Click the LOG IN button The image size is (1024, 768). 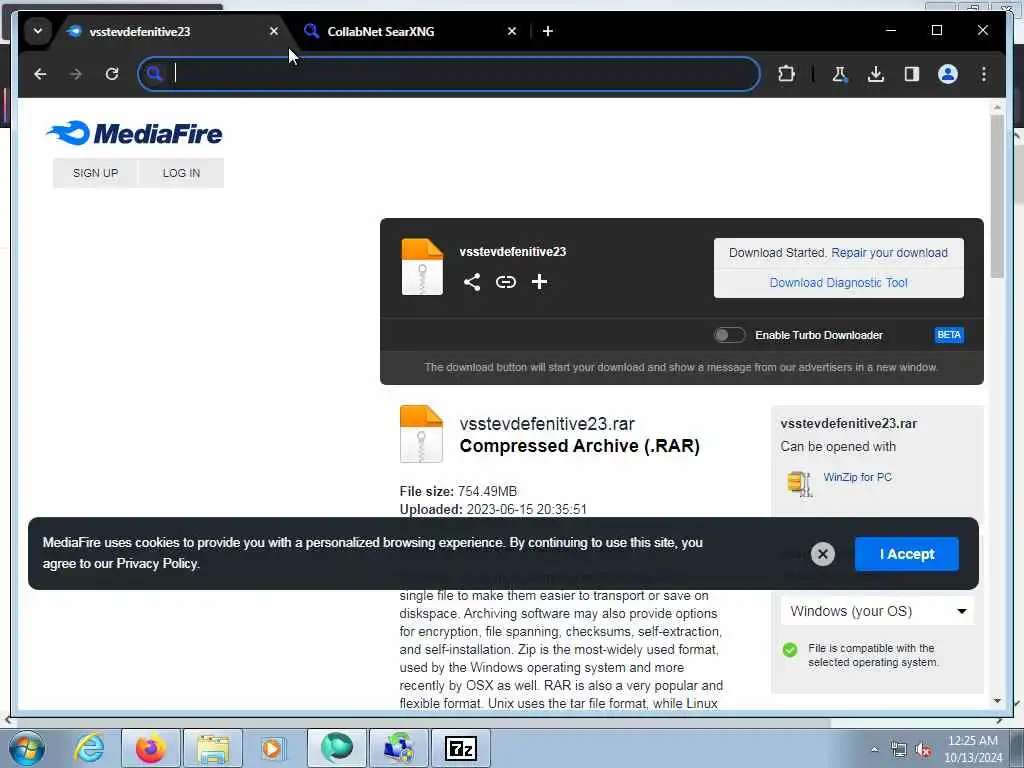181,173
